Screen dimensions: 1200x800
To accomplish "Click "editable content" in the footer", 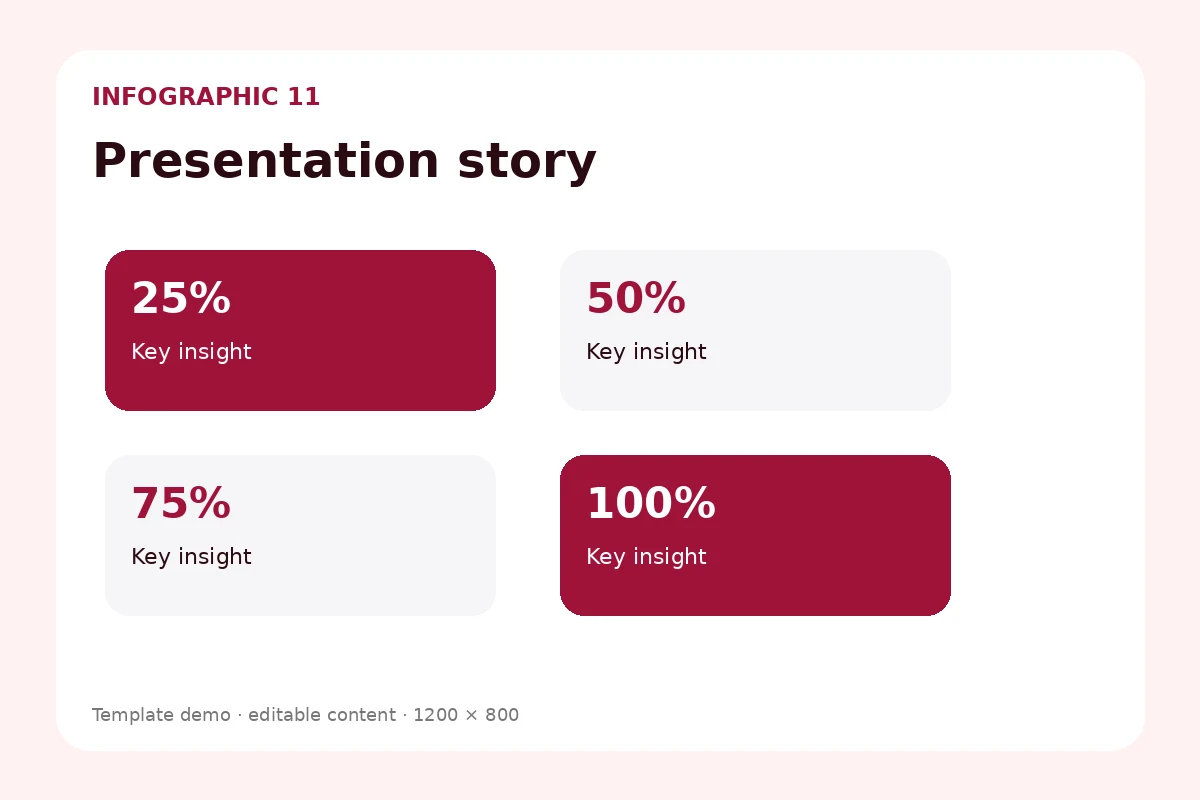I will 322,715.
